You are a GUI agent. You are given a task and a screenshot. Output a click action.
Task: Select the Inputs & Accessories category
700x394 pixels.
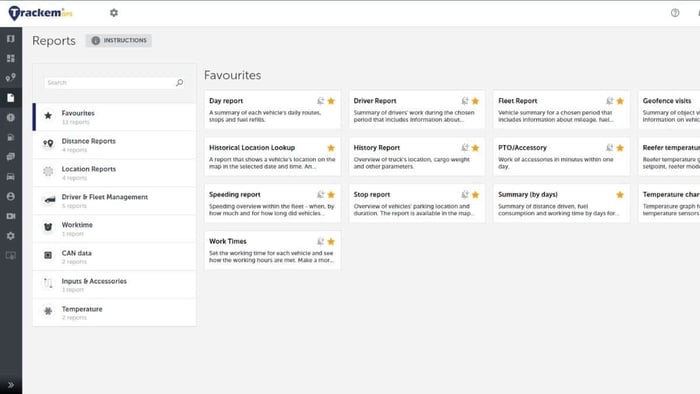114,285
